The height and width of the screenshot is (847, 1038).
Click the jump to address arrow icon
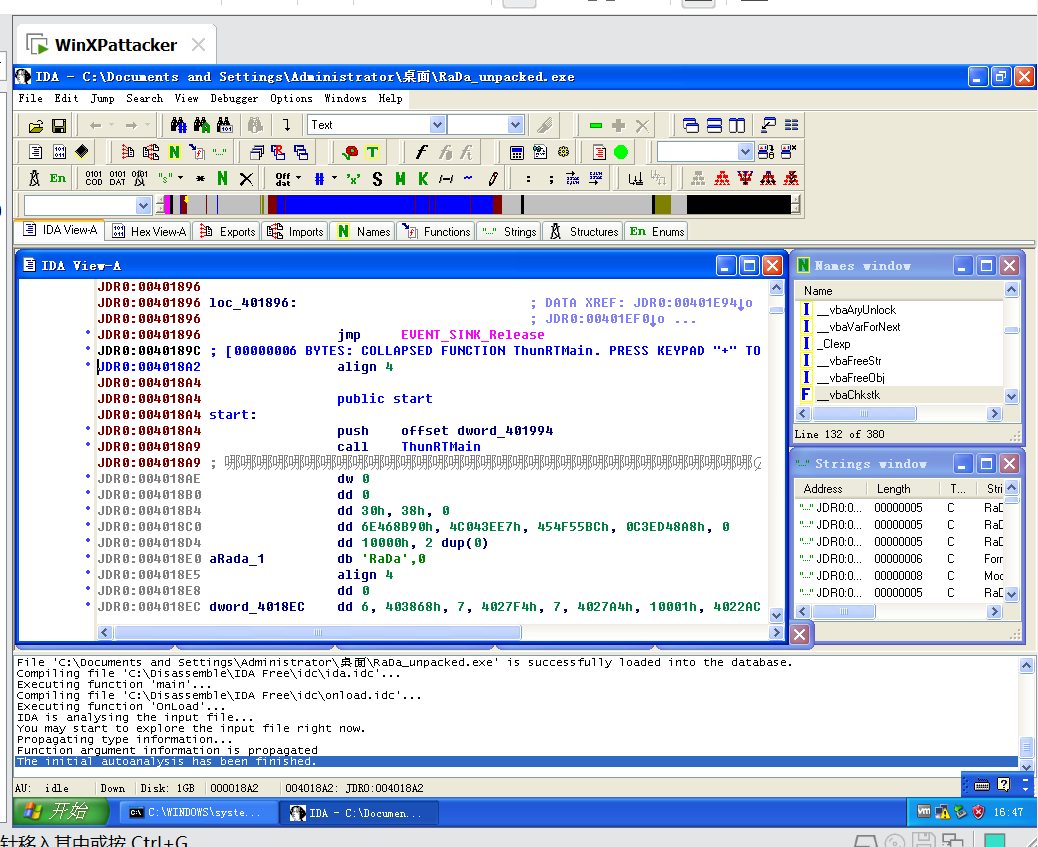click(287, 125)
